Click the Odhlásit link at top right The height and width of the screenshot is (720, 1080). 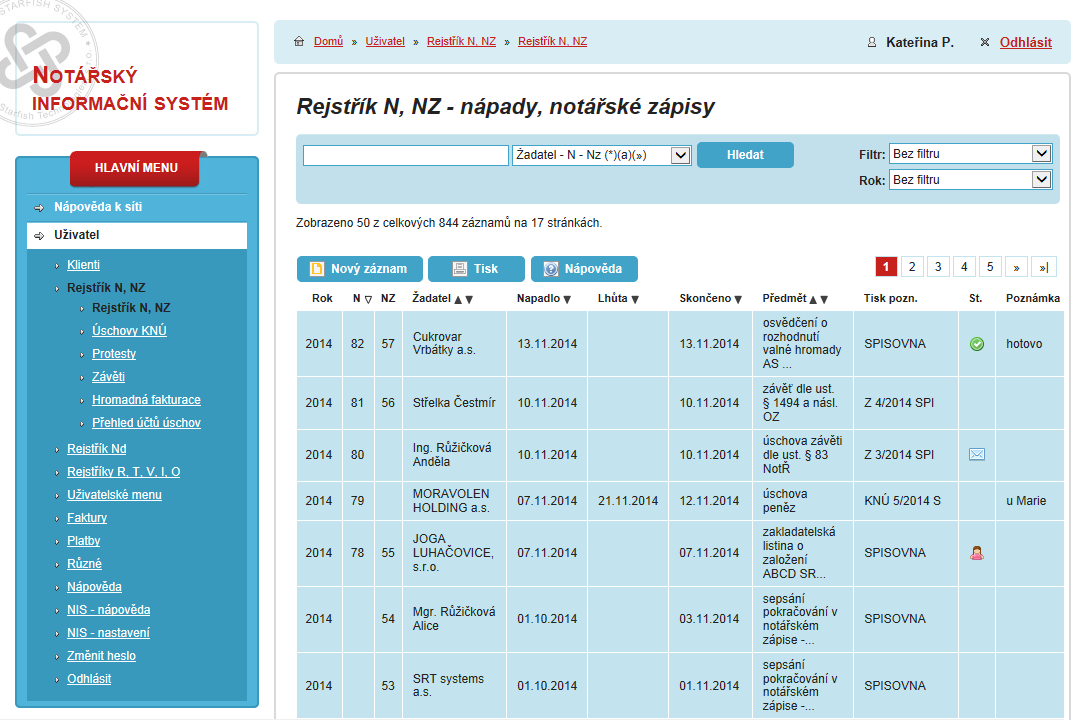1025,42
